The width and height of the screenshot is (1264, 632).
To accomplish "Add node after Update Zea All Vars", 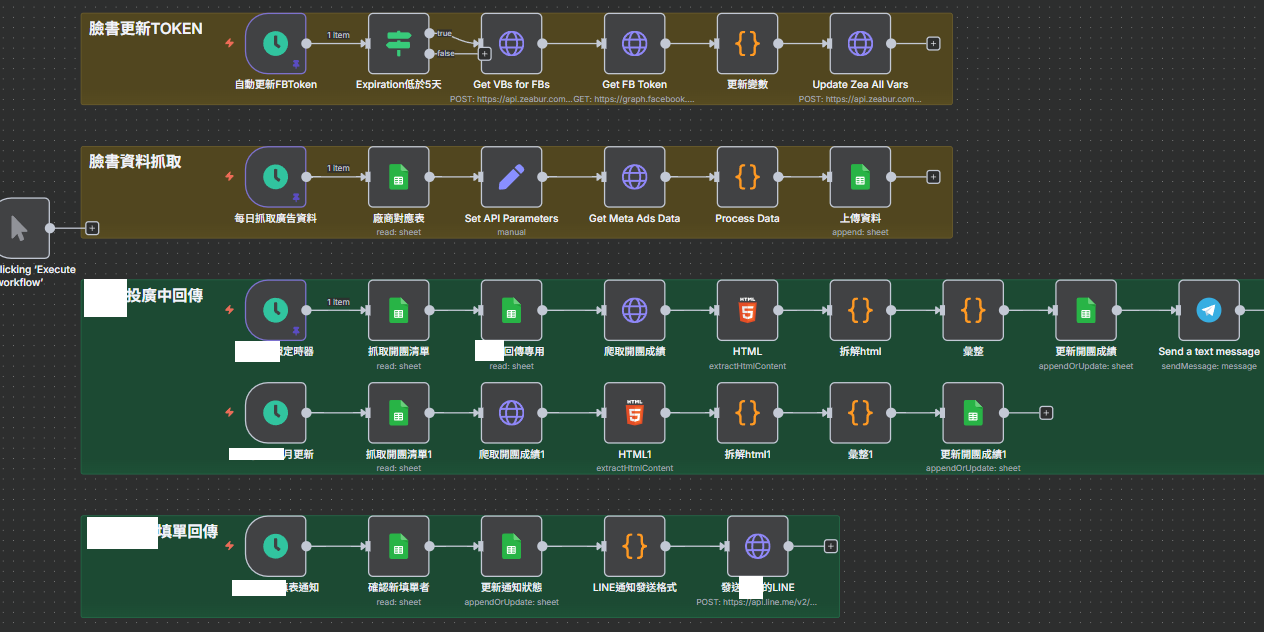I will [x=933, y=44].
